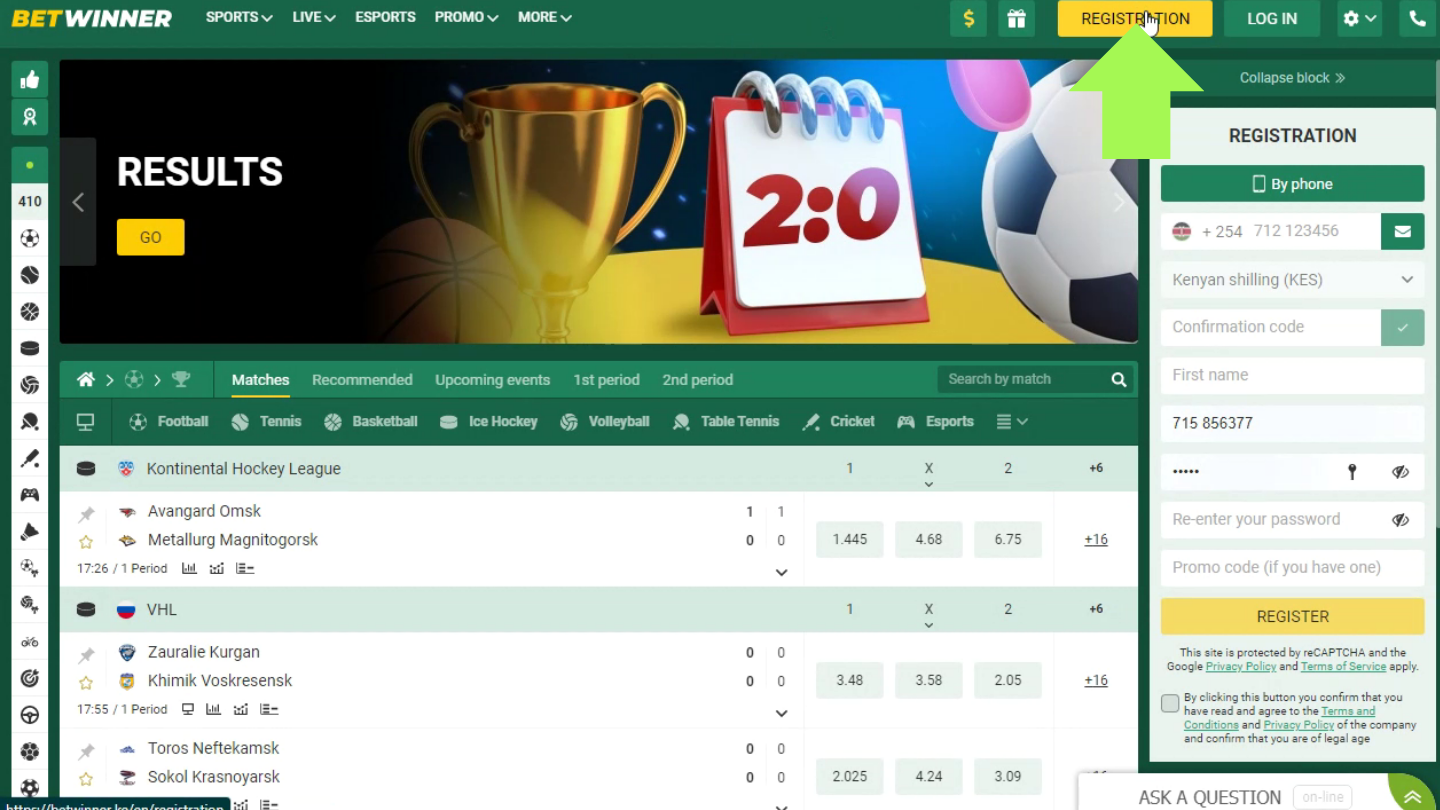Open Kenyan shilling currency dropdown

(x=1292, y=279)
